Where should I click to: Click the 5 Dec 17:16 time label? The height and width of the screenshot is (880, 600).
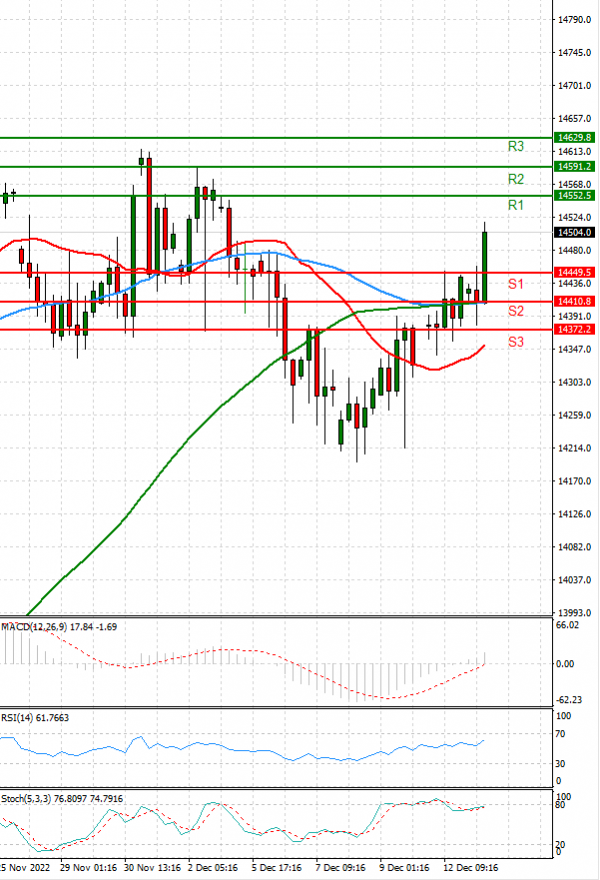(x=277, y=868)
